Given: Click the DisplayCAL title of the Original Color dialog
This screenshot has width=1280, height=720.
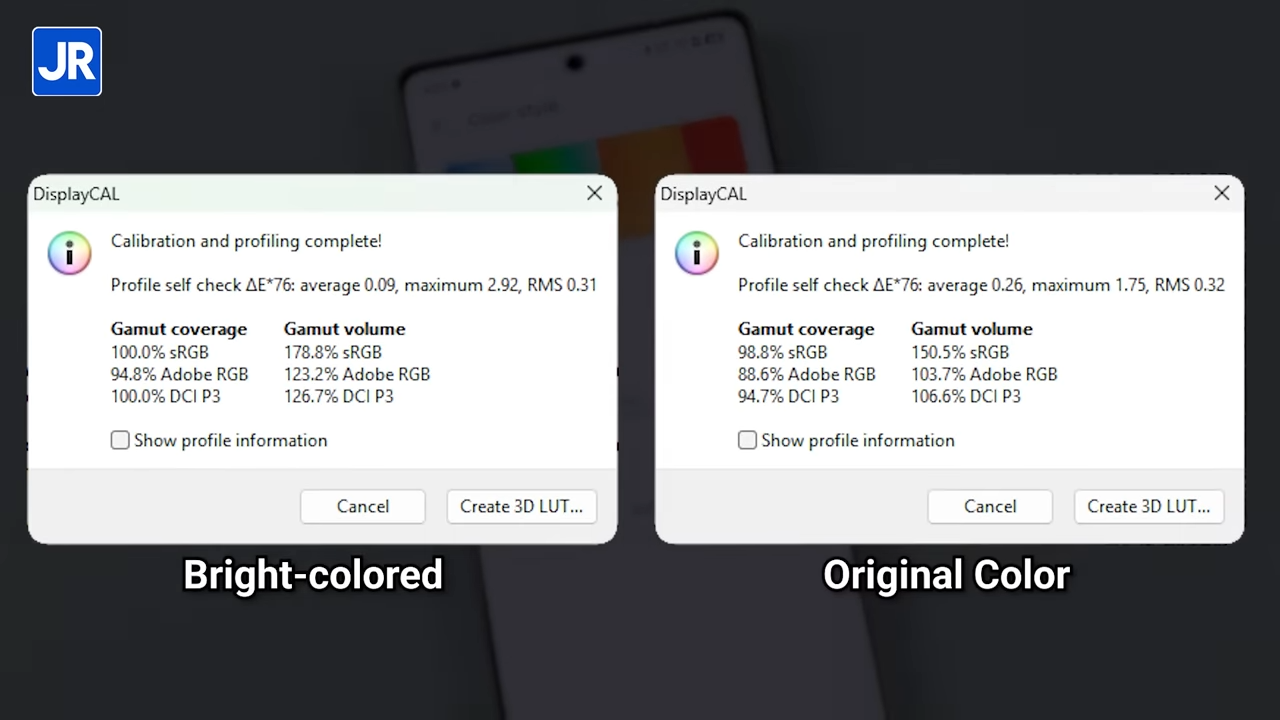Looking at the screenshot, I should [x=703, y=194].
